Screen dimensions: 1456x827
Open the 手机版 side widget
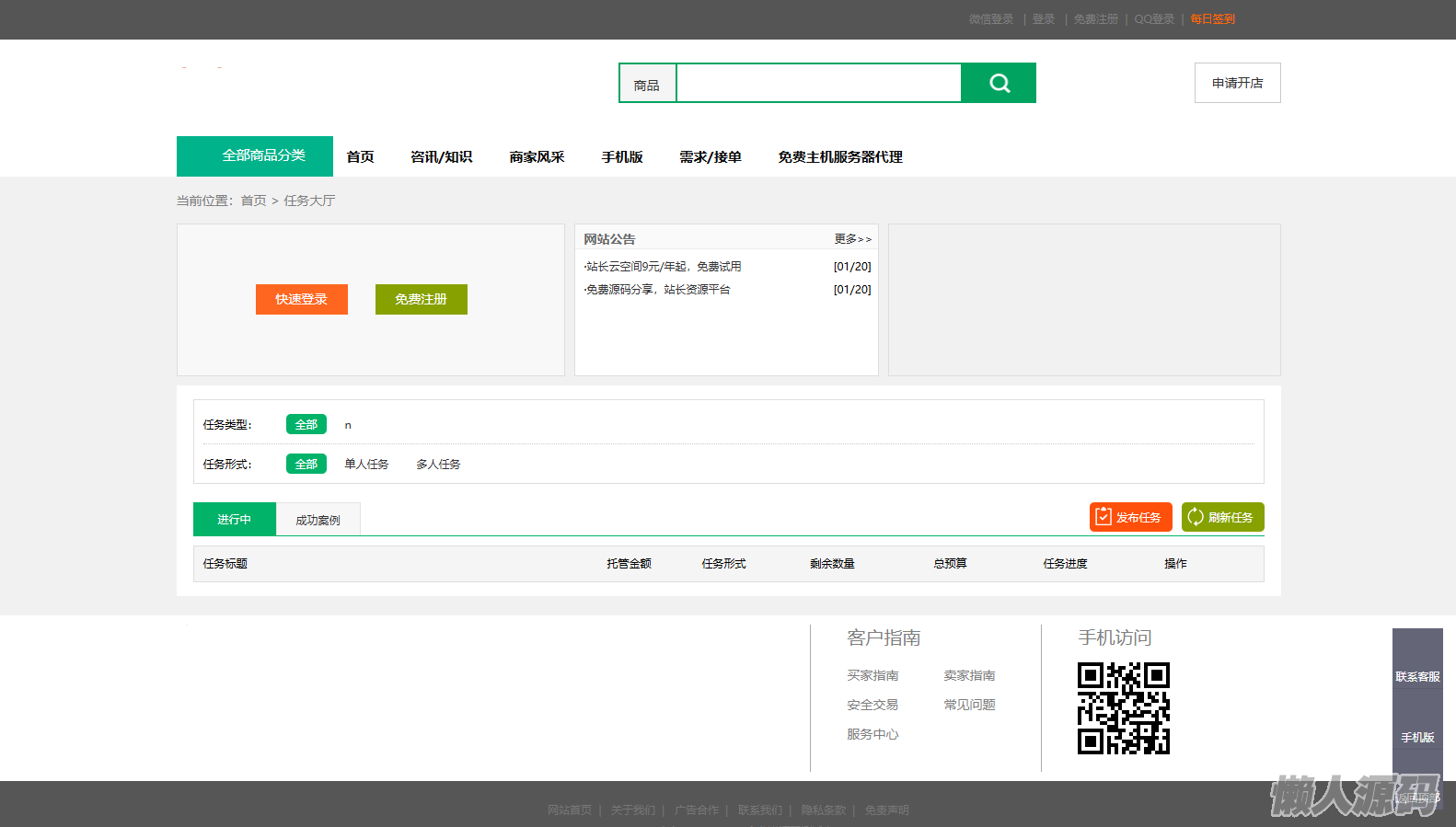coord(1416,738)
